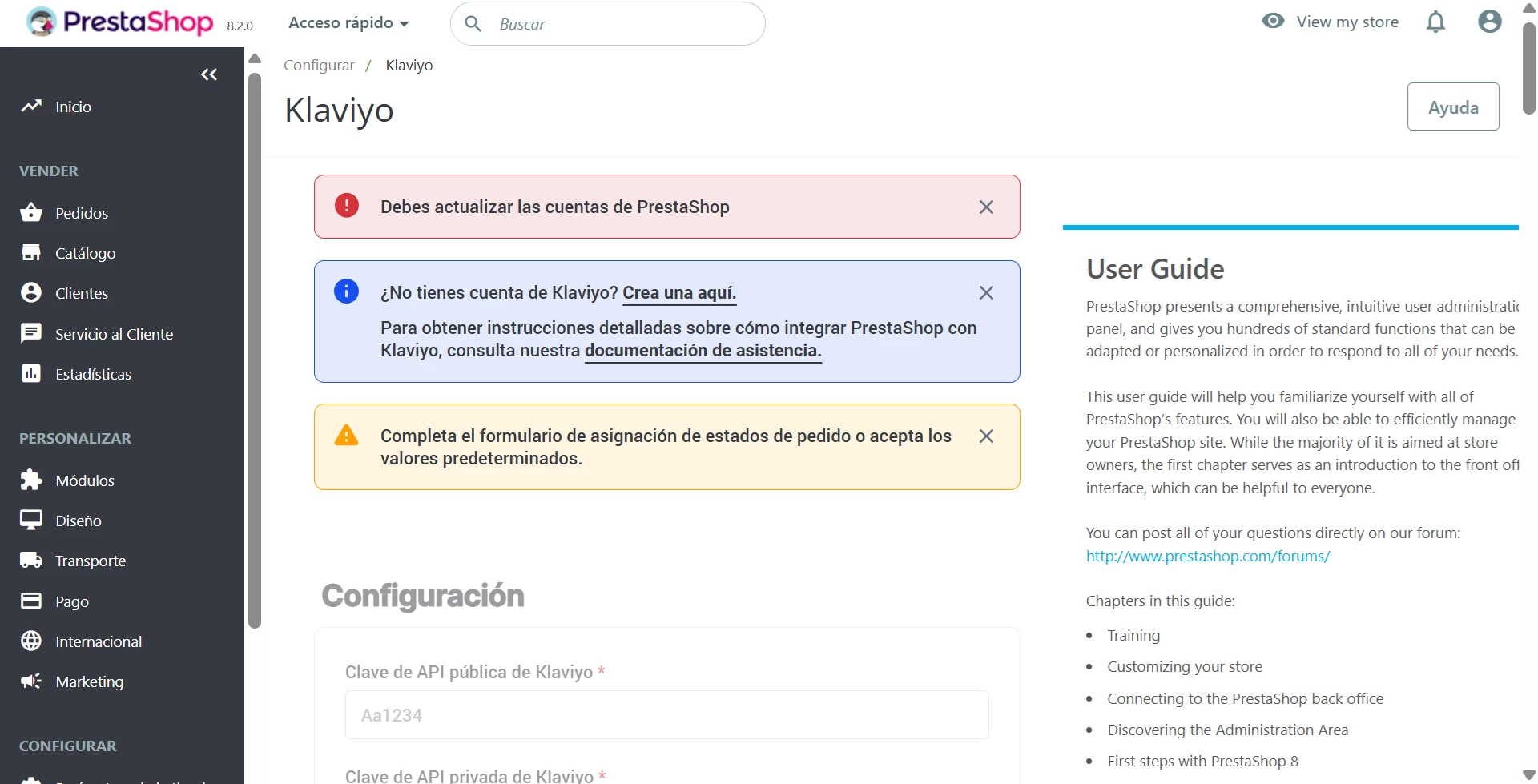Dismiss the Klaviyo account info alert

986,293
